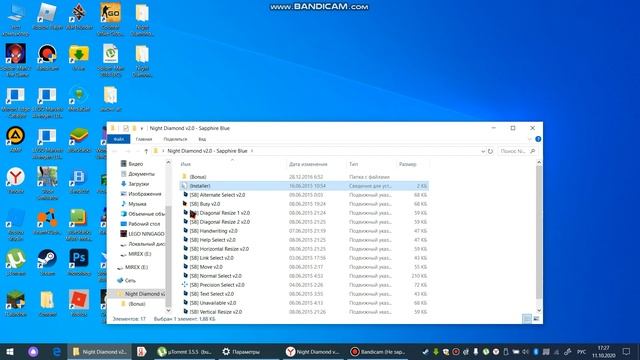Screen dimensions: 640x360
Task: Open the Главная ribbon tab
Action: (x=144, y=139)
